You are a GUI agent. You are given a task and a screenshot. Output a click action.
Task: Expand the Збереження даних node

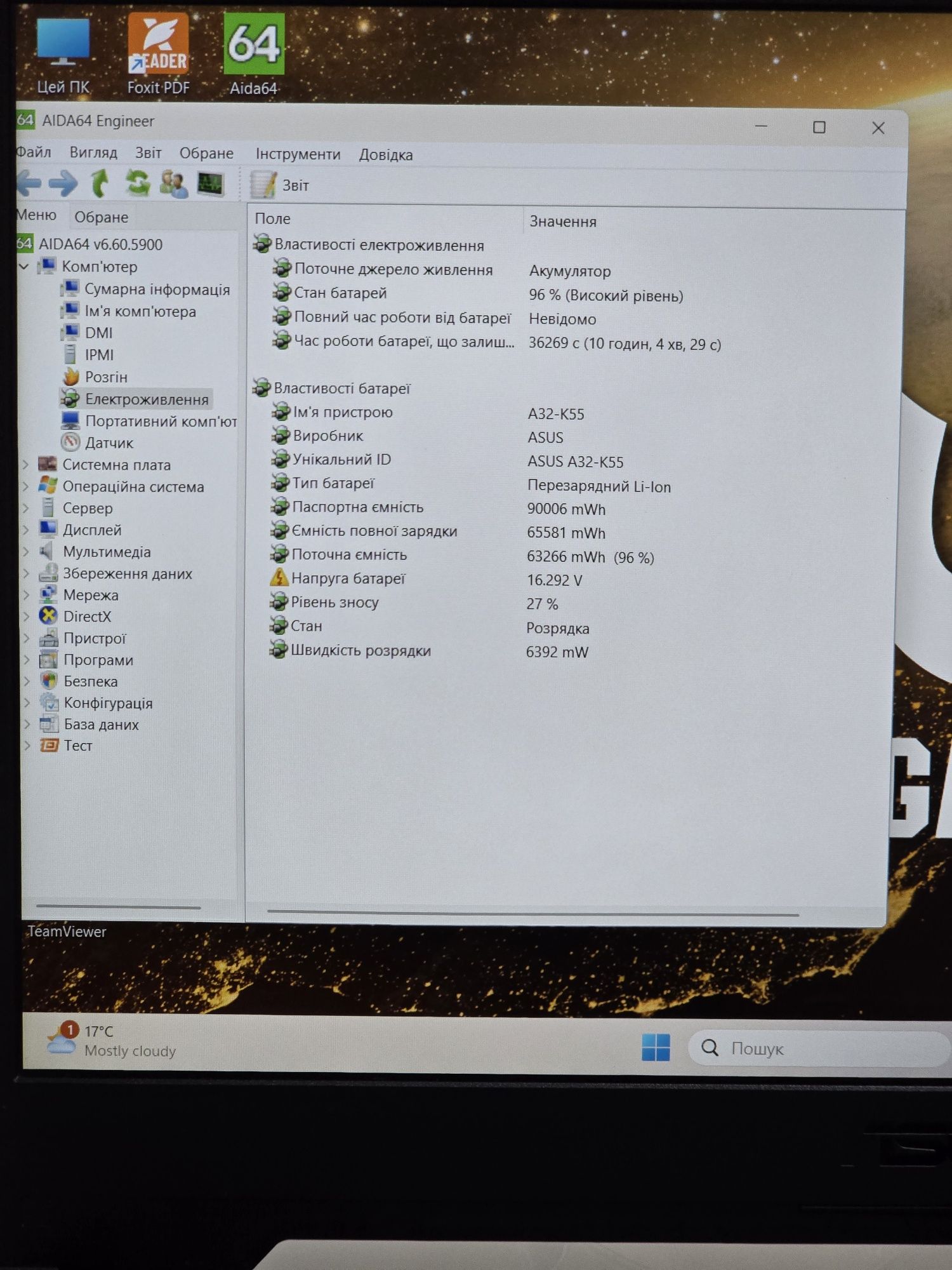click(26, 573)
